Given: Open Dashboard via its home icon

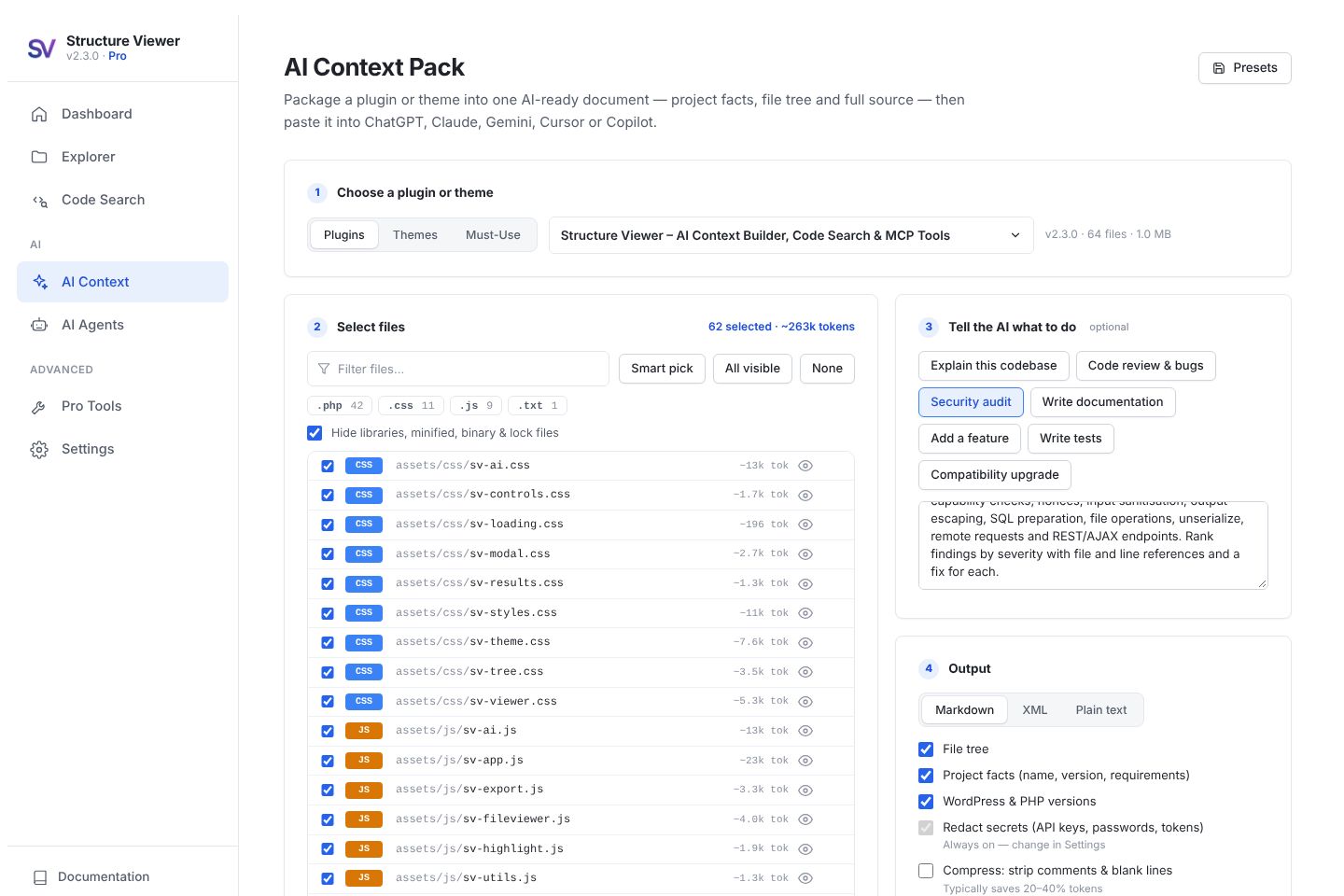Looking at the screenshot, I should [39, 114].
